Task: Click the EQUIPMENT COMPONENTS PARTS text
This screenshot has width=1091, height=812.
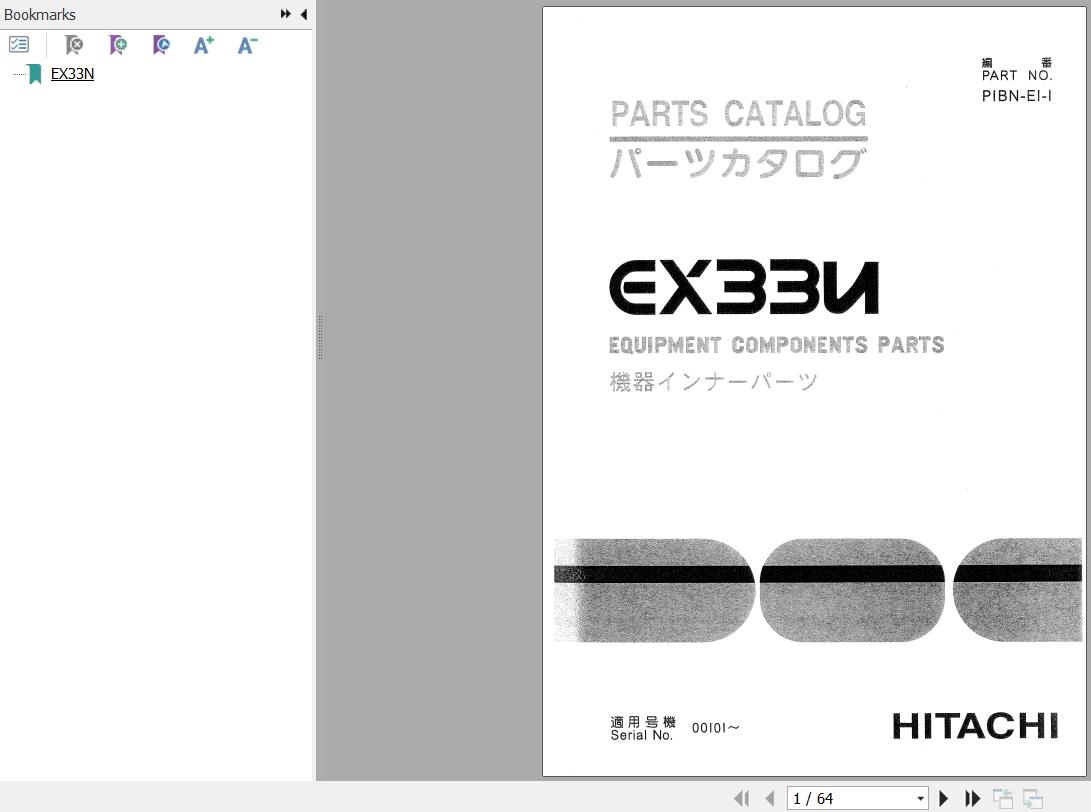Action: [777, 344]
